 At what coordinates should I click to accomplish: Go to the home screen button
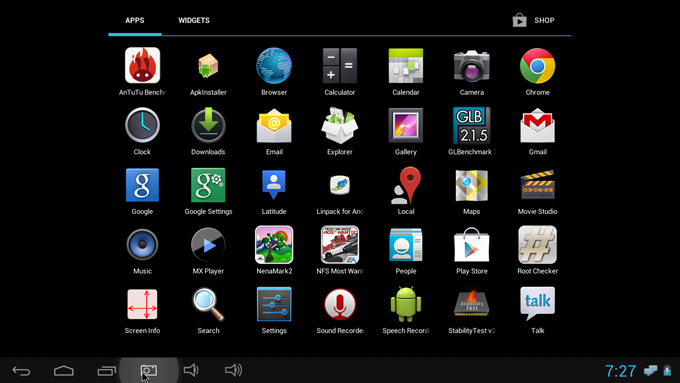click(64, 371)
